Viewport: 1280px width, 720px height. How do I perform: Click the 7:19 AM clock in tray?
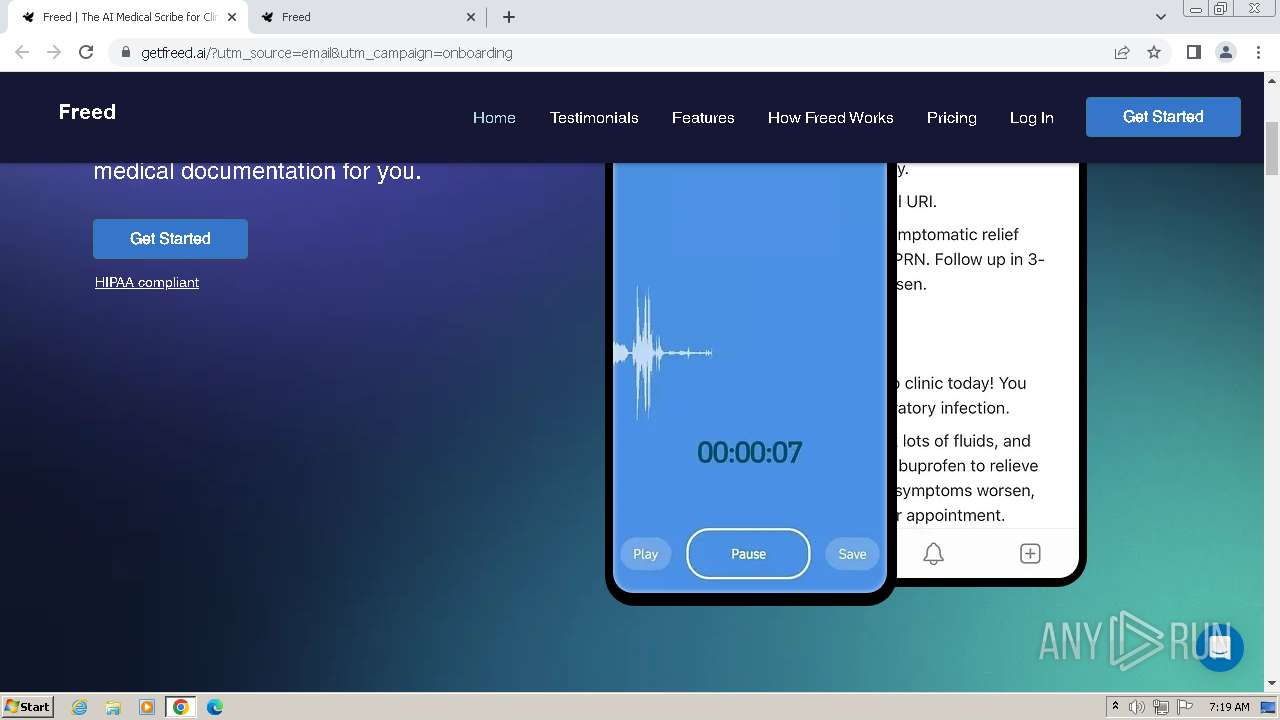tap(1229, 707)
